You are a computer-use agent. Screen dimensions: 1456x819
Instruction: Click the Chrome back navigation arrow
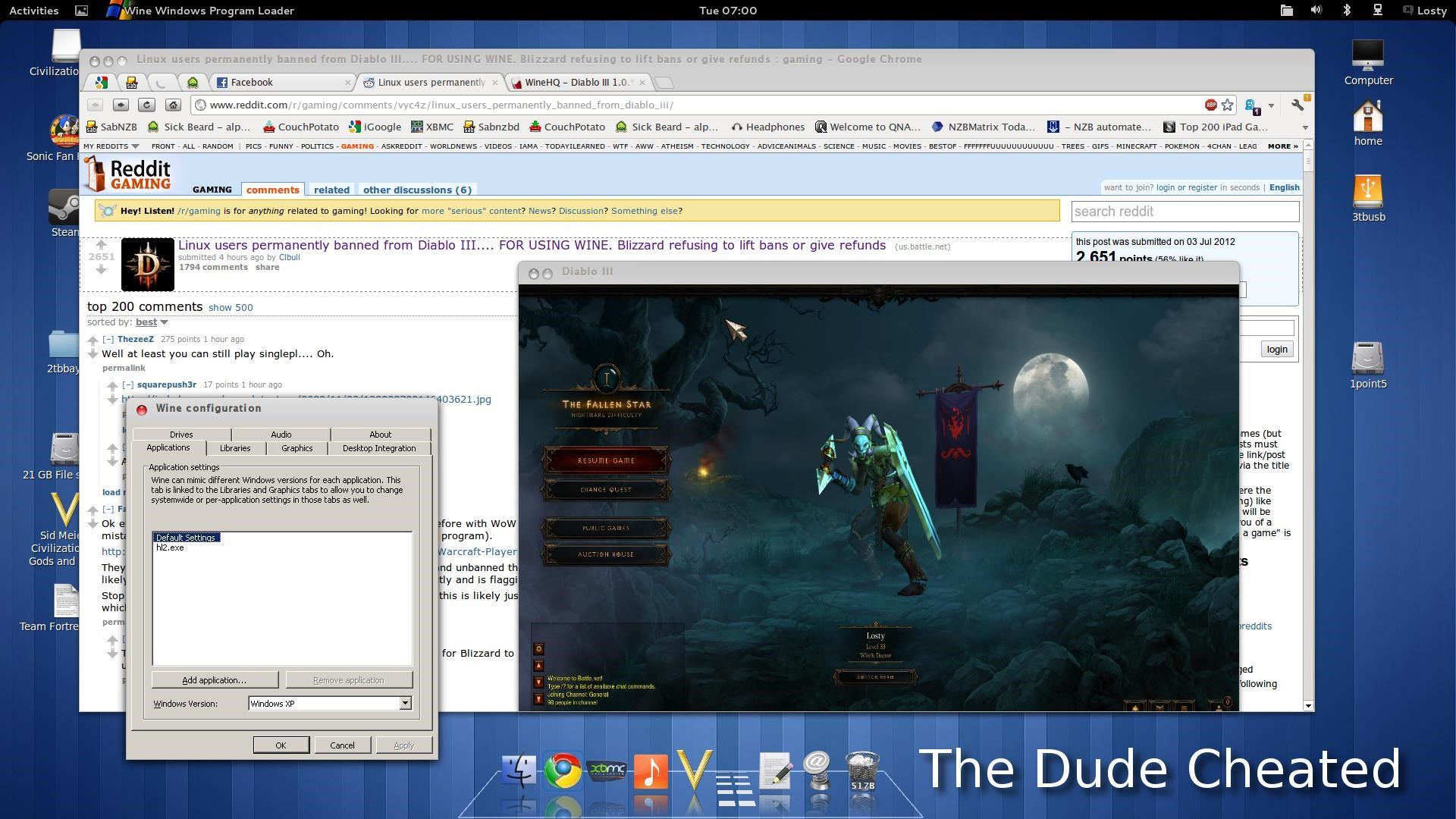click(95, 105)
